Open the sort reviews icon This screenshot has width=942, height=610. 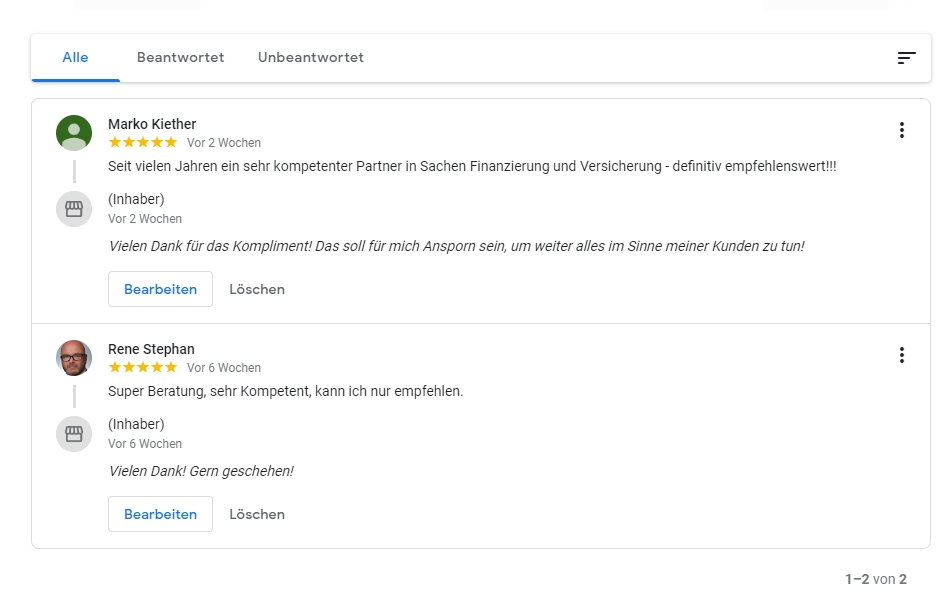pyautogui.click(x=906, y=58)
